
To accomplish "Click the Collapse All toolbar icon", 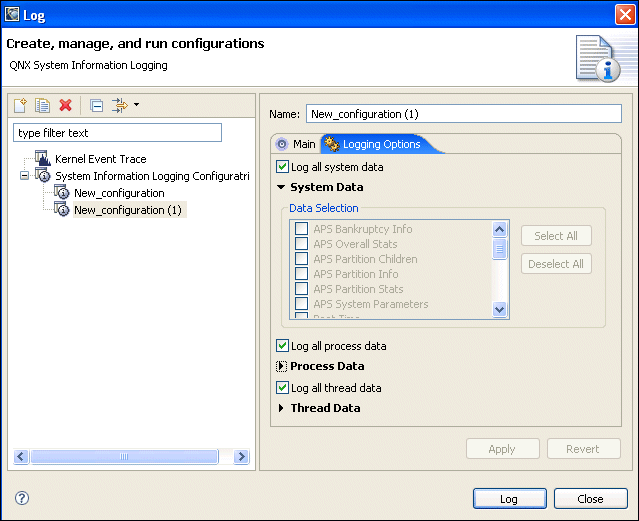I will pyautogui.click(x=96, y=105).
